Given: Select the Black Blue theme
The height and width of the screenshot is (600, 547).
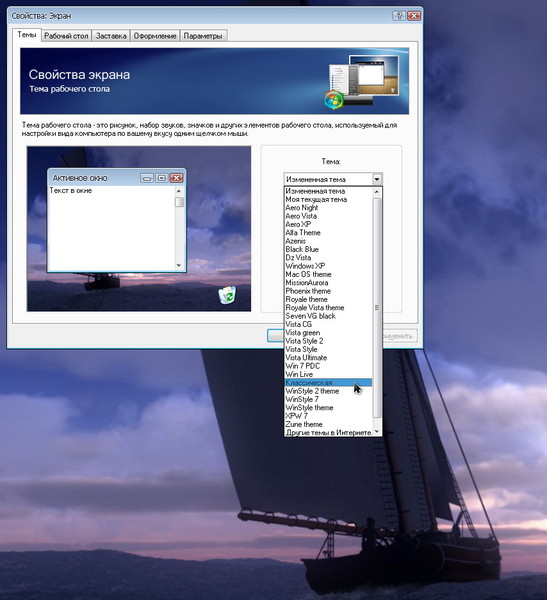Looking at the screenshot, I should point(328,249).
